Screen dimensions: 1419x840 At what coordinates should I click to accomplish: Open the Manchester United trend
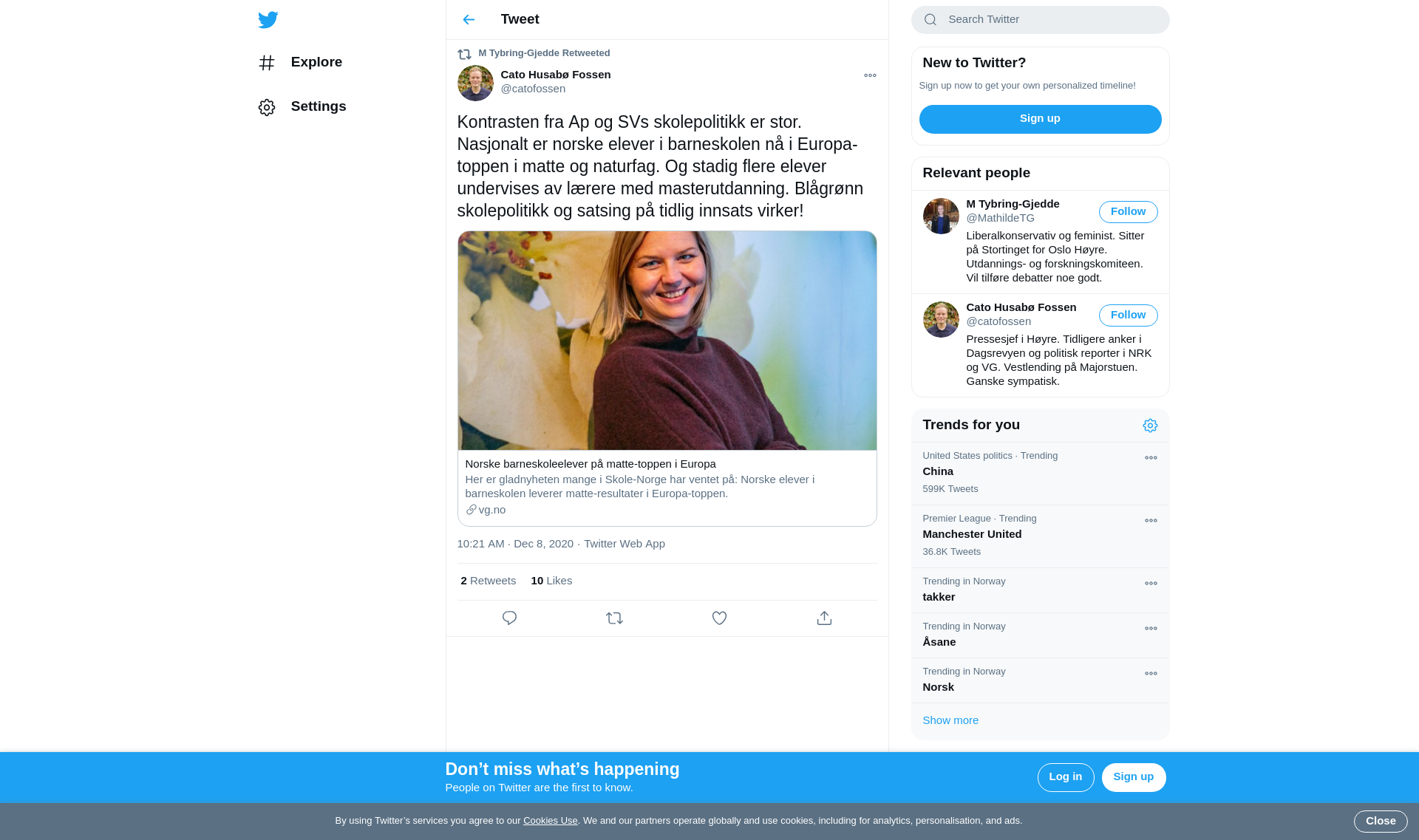pyautogui.click(x=1040, y=536)
